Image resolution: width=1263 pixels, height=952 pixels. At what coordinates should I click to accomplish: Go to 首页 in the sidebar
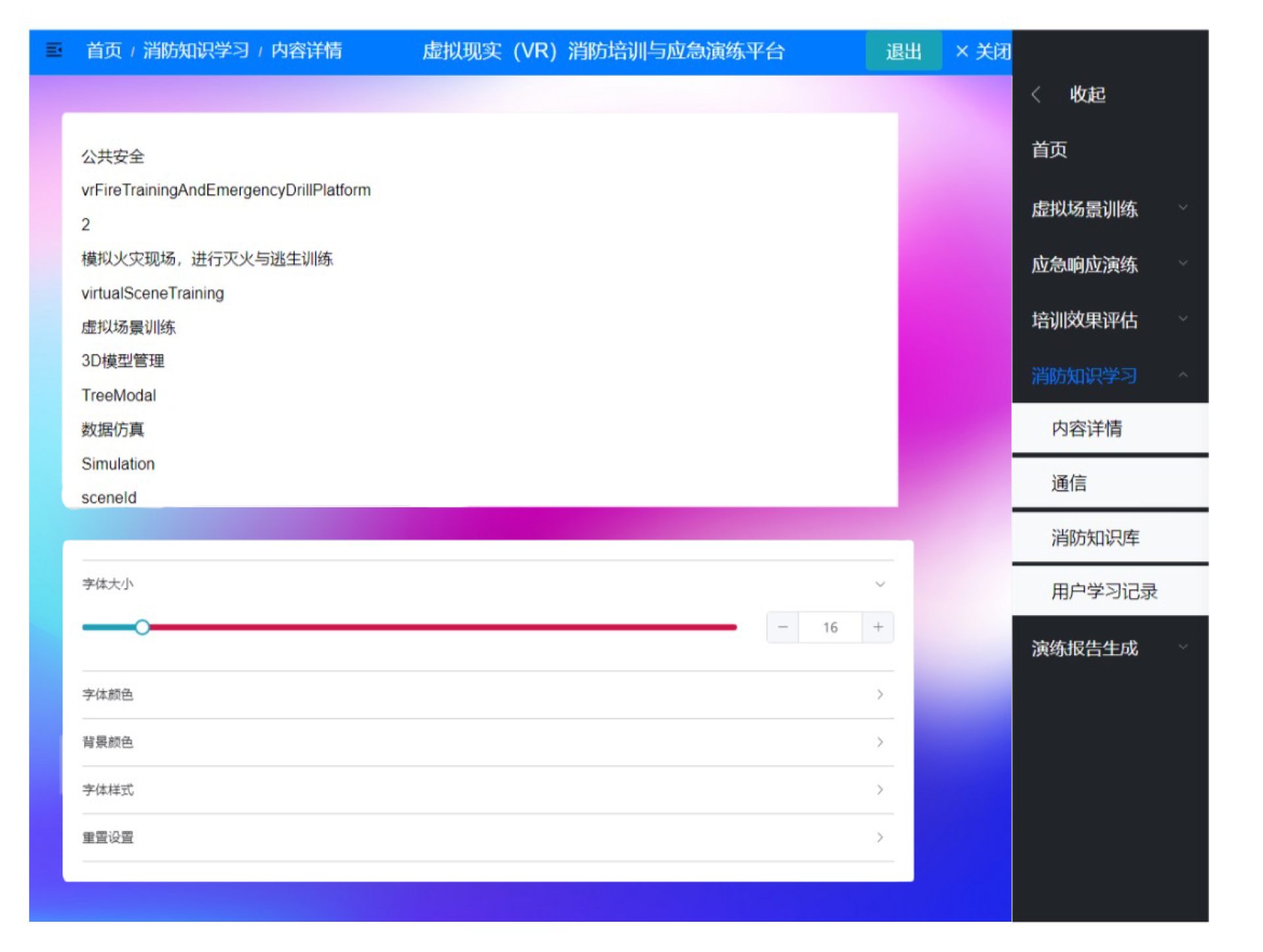pos(1049,150)
